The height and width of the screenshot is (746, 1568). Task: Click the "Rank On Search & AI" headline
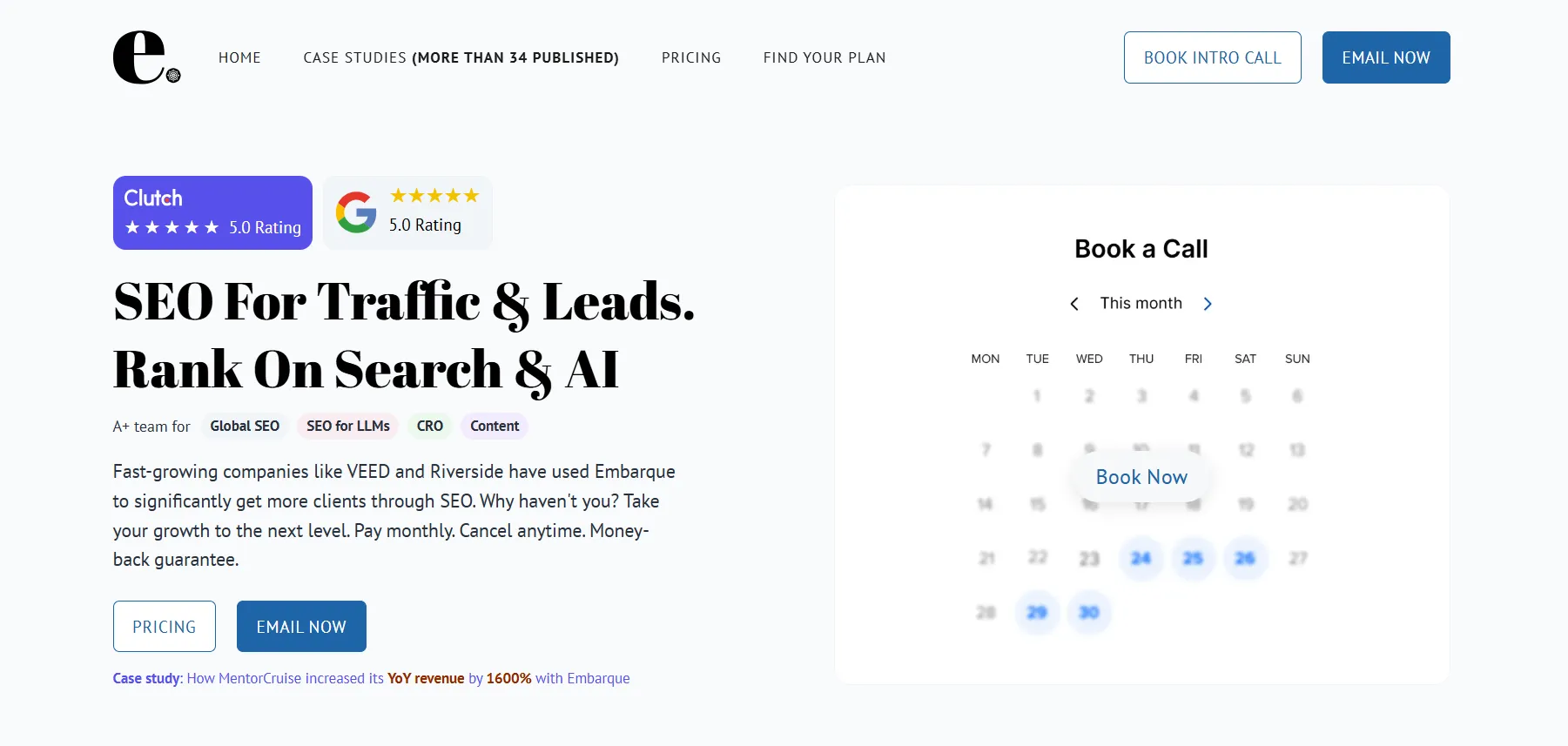[x=367, y=370]
